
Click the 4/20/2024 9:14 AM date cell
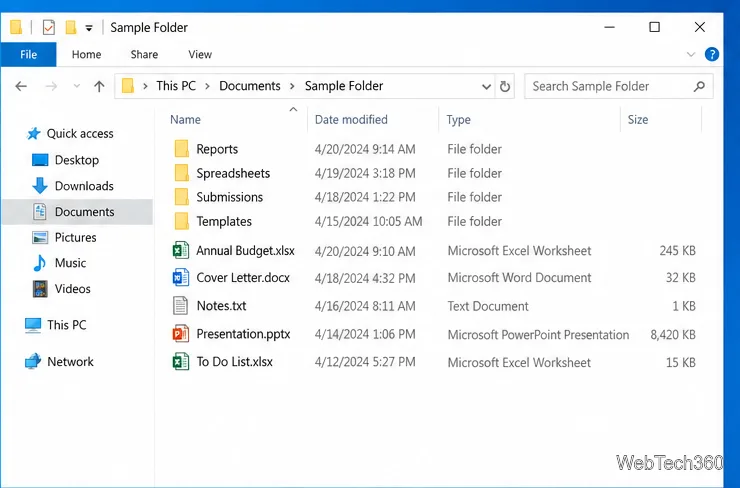coord(365,149)
